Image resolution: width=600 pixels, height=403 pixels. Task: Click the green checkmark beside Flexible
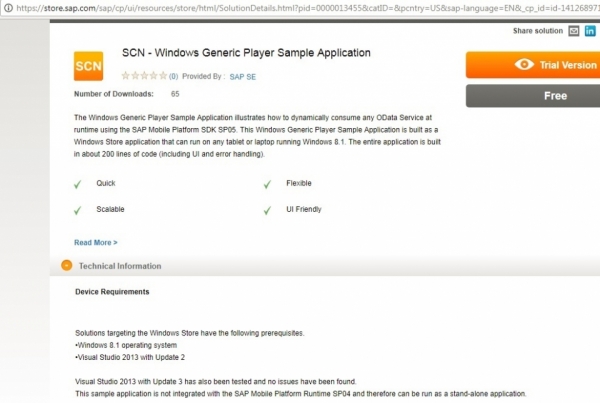267,184
